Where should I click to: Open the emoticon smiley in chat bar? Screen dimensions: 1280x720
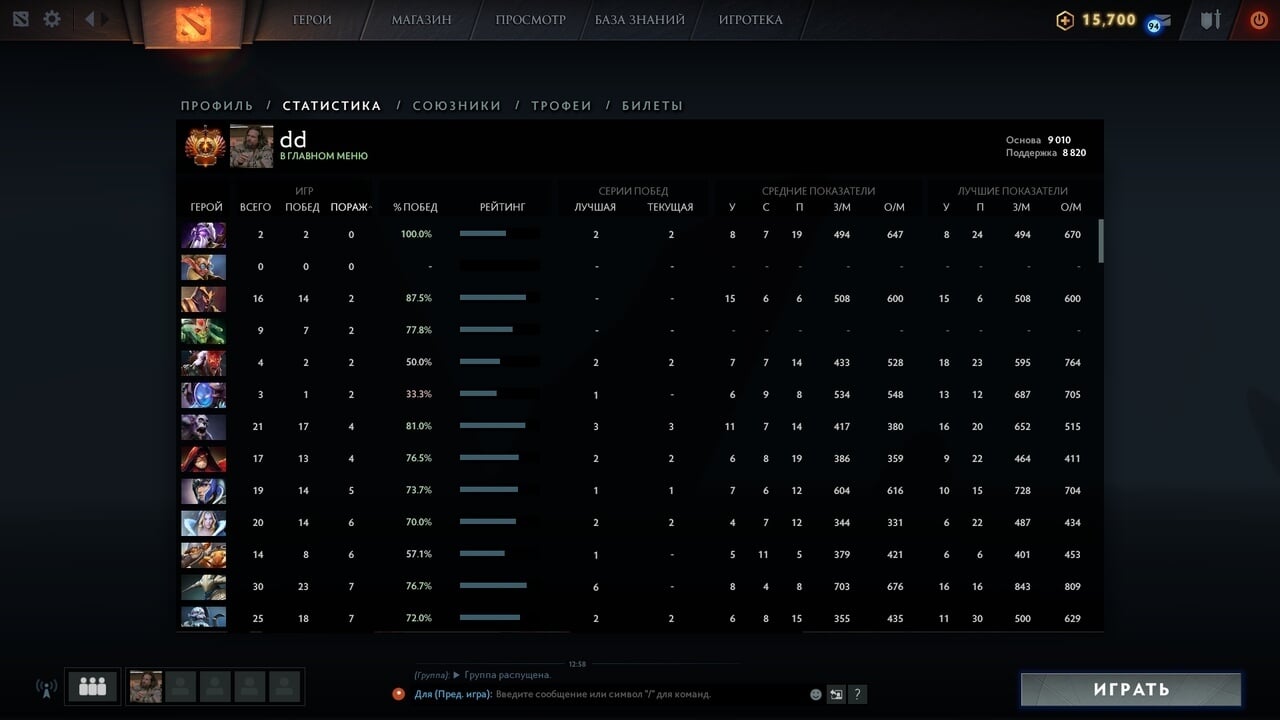point(816,694)
